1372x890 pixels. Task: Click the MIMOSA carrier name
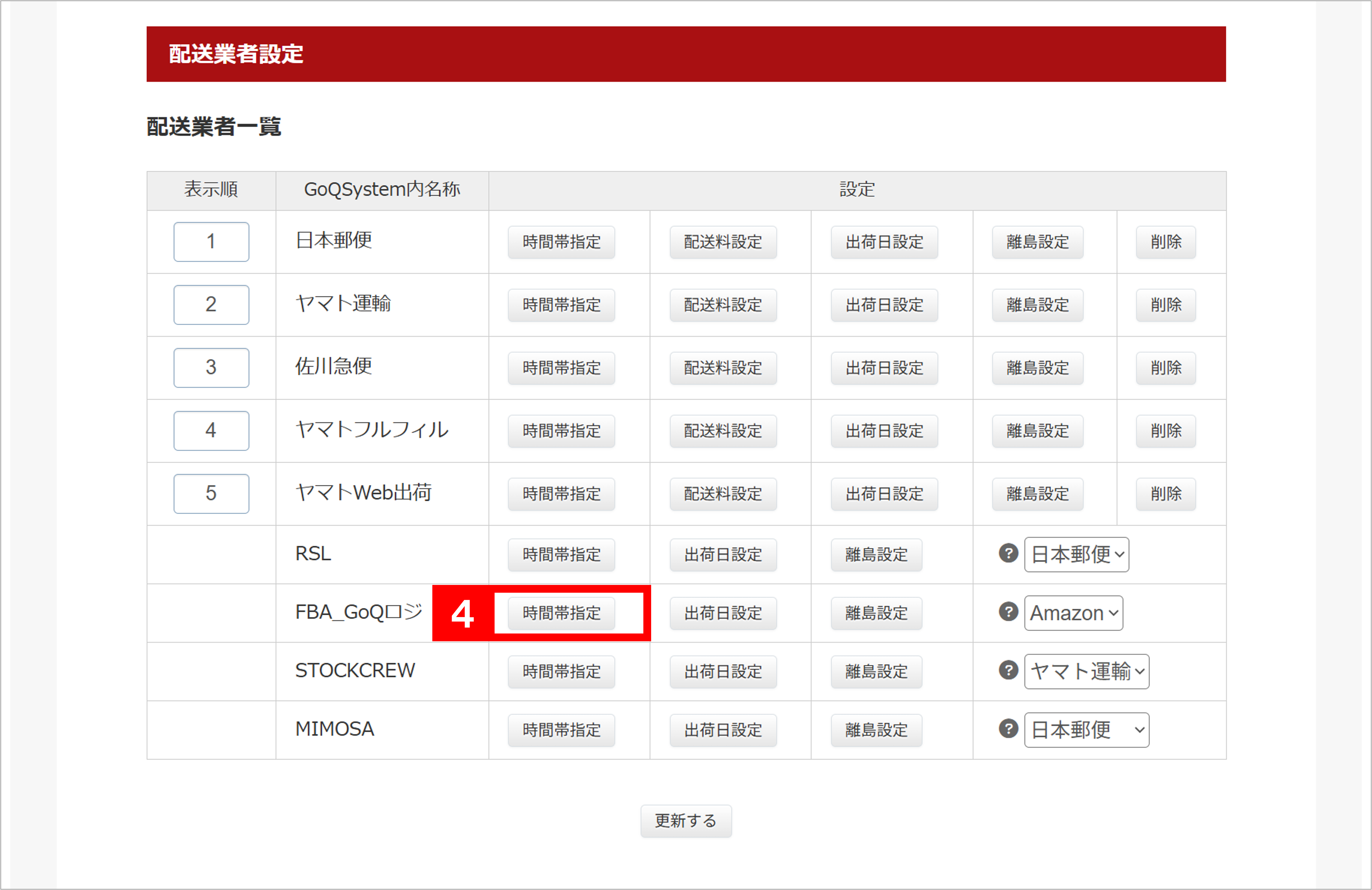335,729
